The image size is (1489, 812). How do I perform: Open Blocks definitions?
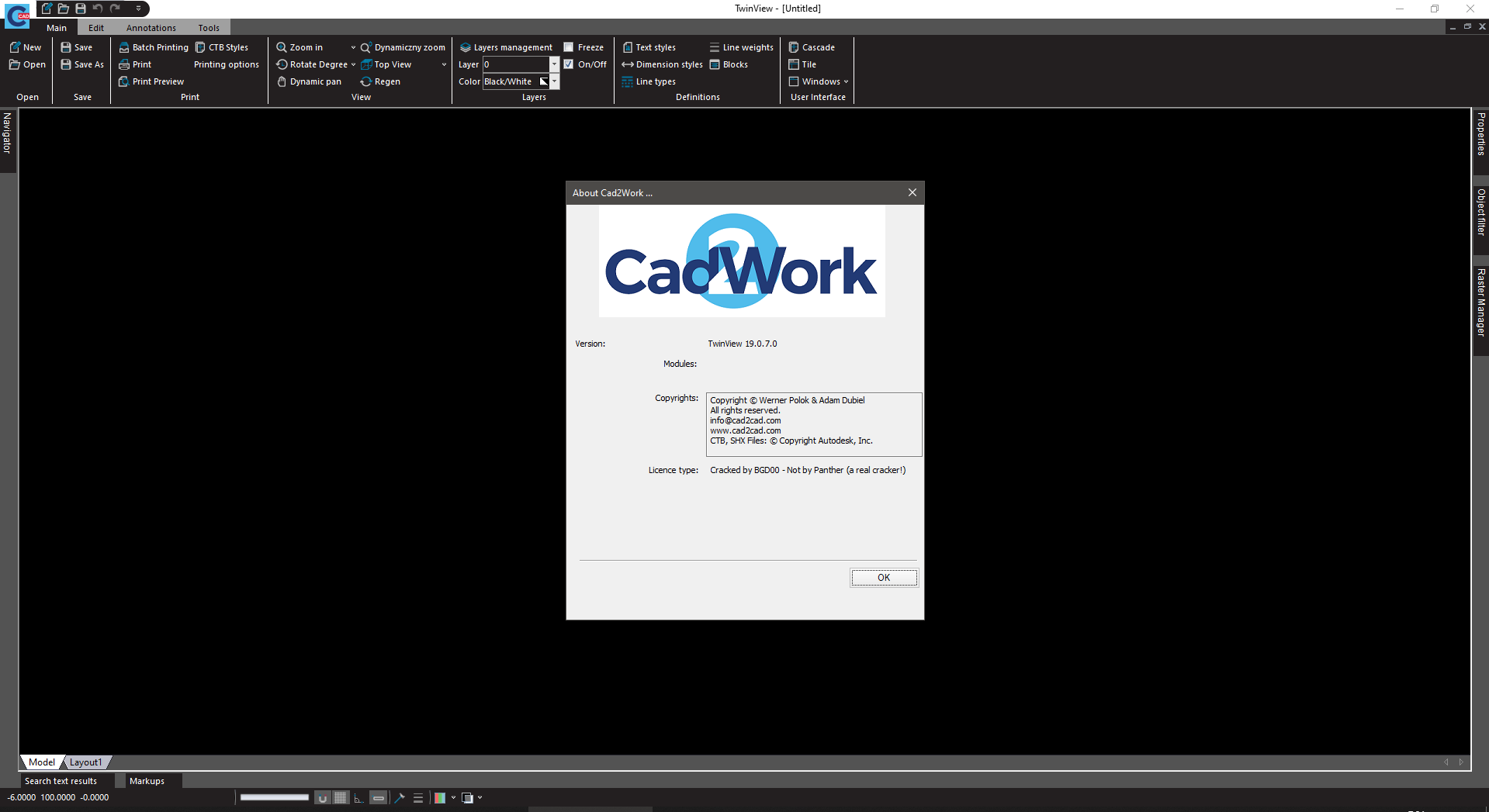(729, 64)
